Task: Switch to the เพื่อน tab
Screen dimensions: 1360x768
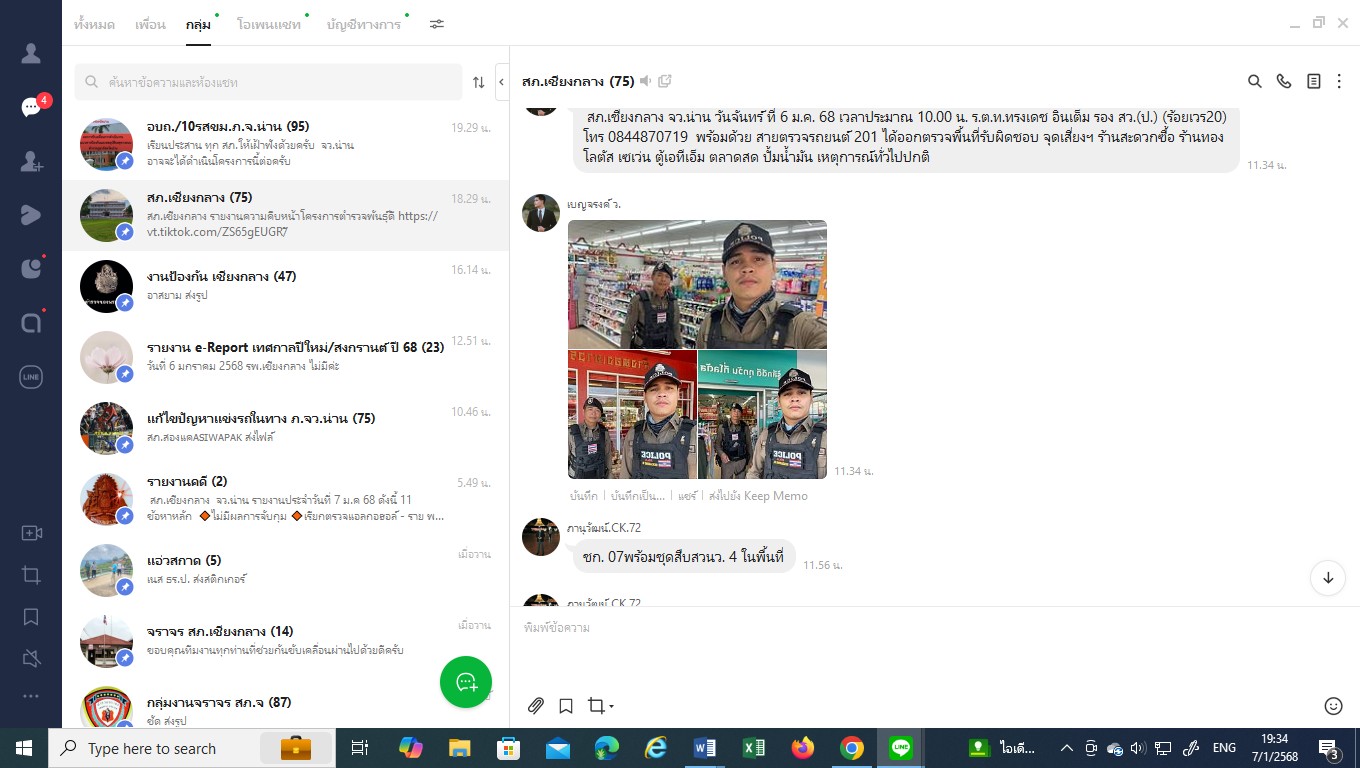Action: point(150,24)
